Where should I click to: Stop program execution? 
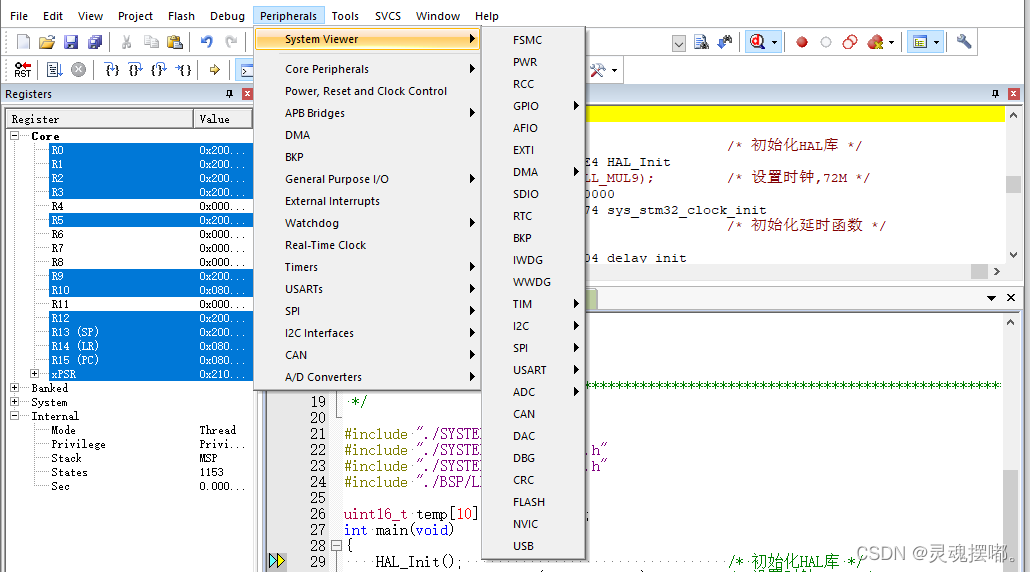pyautogui.click(x=78, y=70)
